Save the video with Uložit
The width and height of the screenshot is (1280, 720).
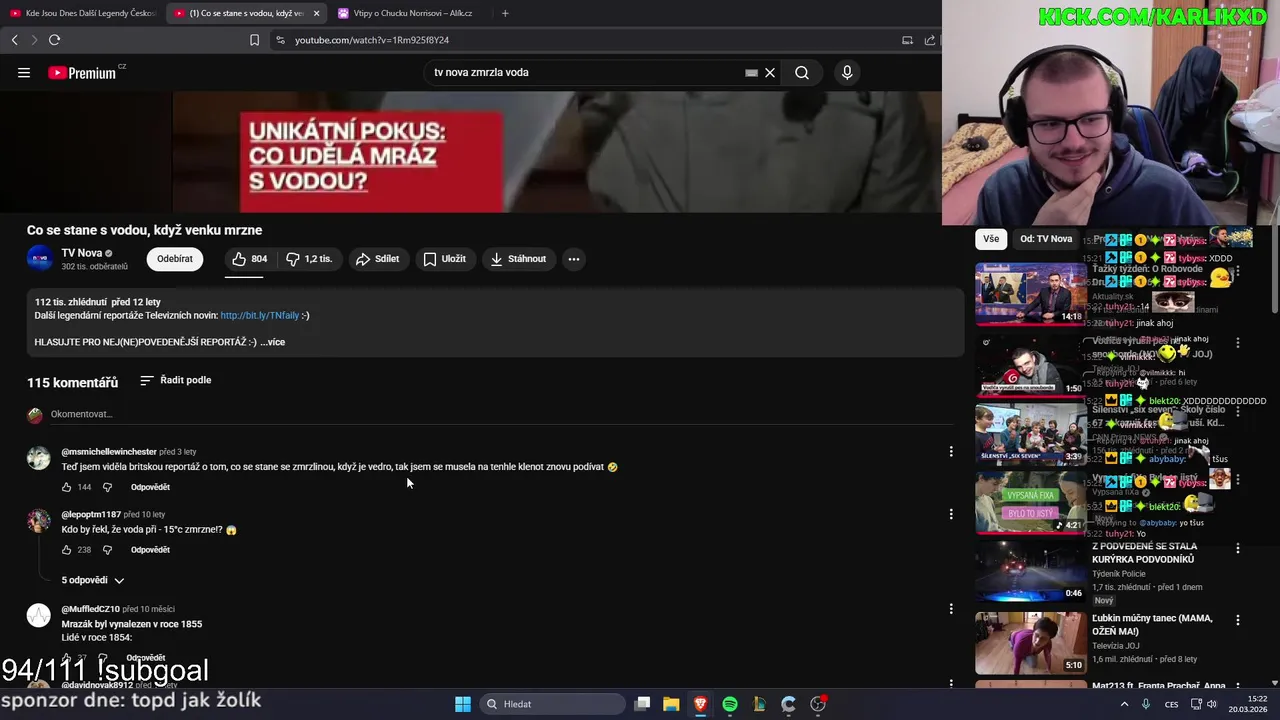coord(444,259)
